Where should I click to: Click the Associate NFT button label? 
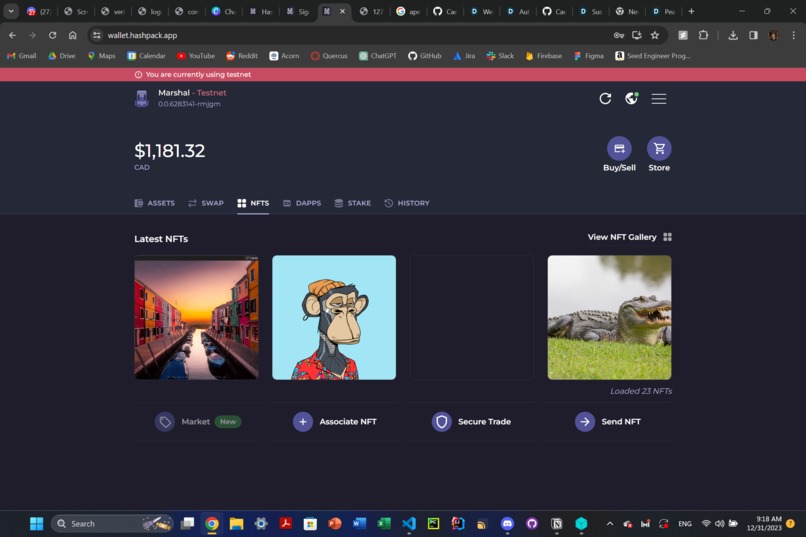coord(348,422)
